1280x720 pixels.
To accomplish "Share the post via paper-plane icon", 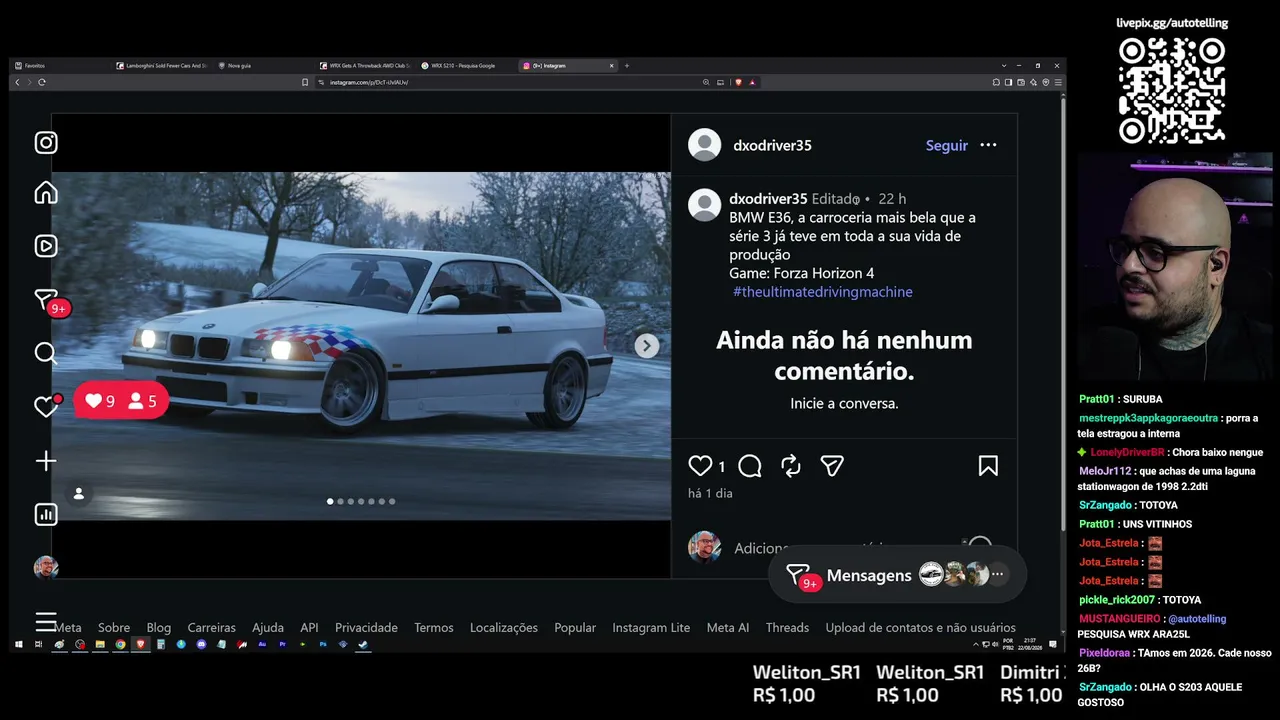I will [x=832, y=466].
